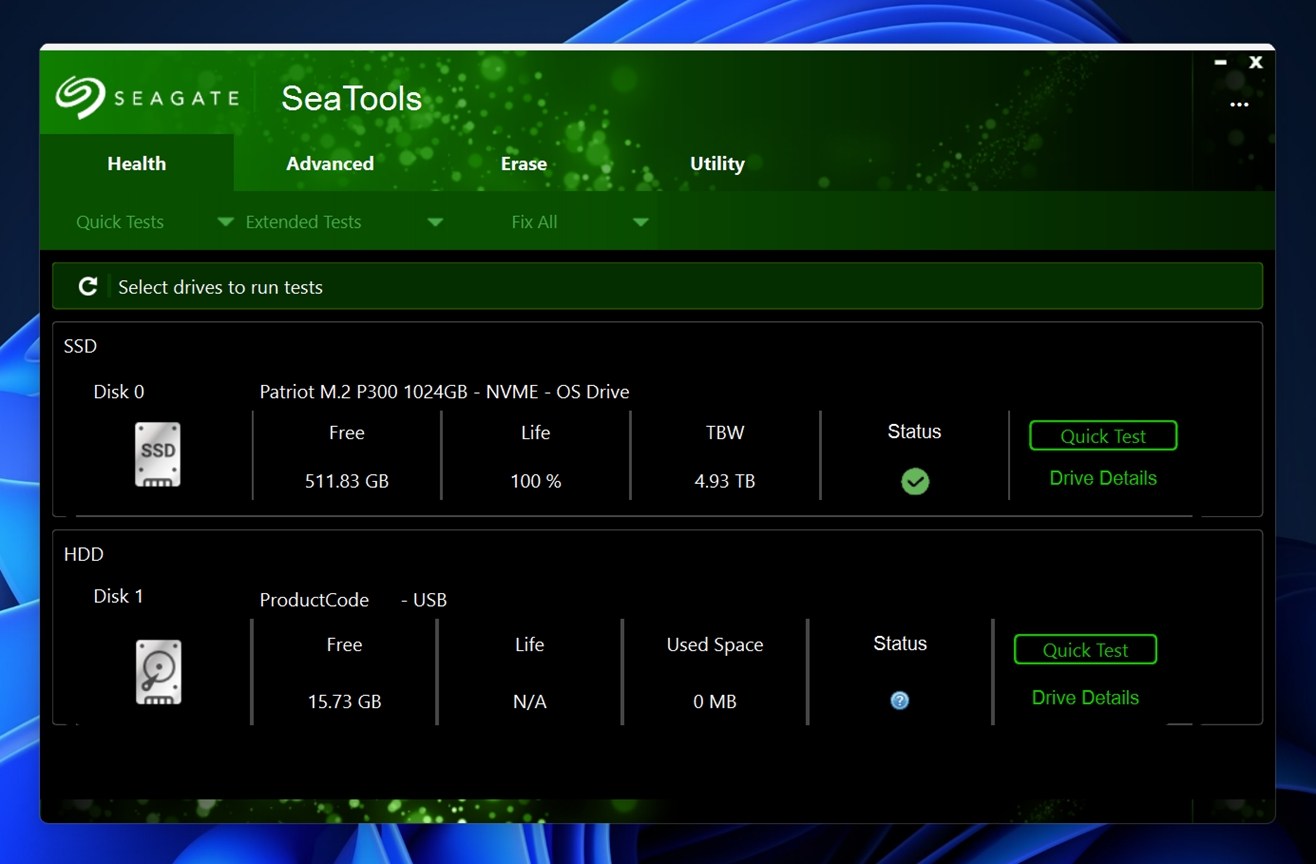This screenshot has width=1316, height=864.
Task: Select the SSD drive icon for Disk 0
Action: [158, 455]
